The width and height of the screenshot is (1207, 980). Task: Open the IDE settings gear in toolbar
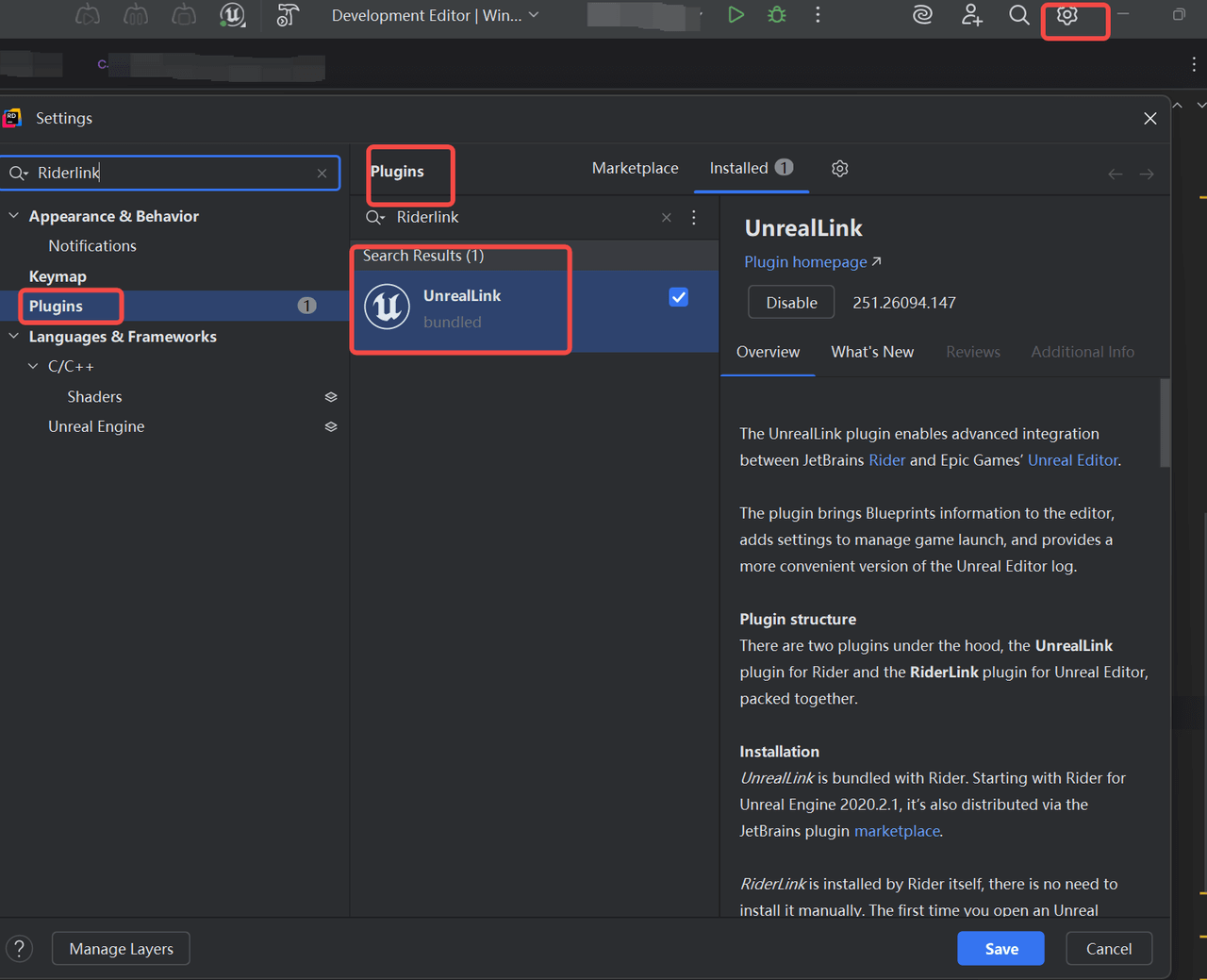[1066, 15]
